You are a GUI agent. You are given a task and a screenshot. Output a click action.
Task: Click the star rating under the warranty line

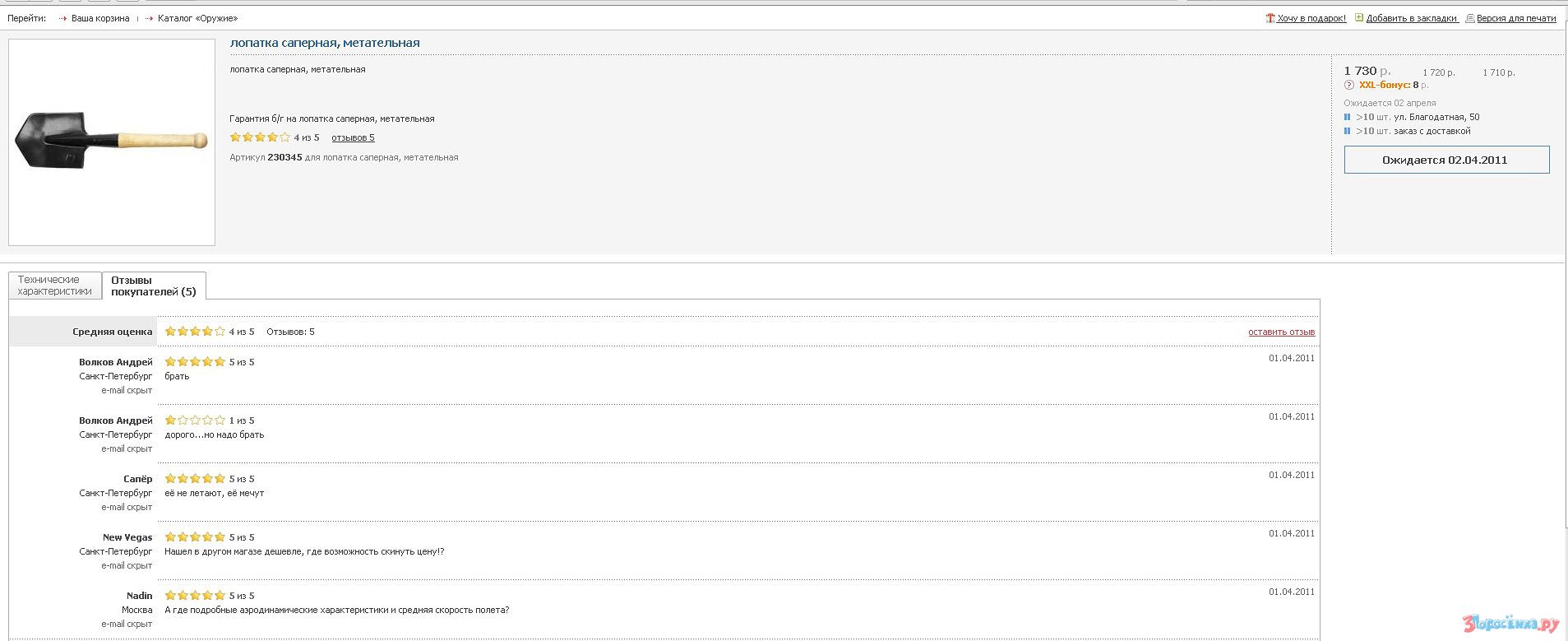tap(260, 137)
